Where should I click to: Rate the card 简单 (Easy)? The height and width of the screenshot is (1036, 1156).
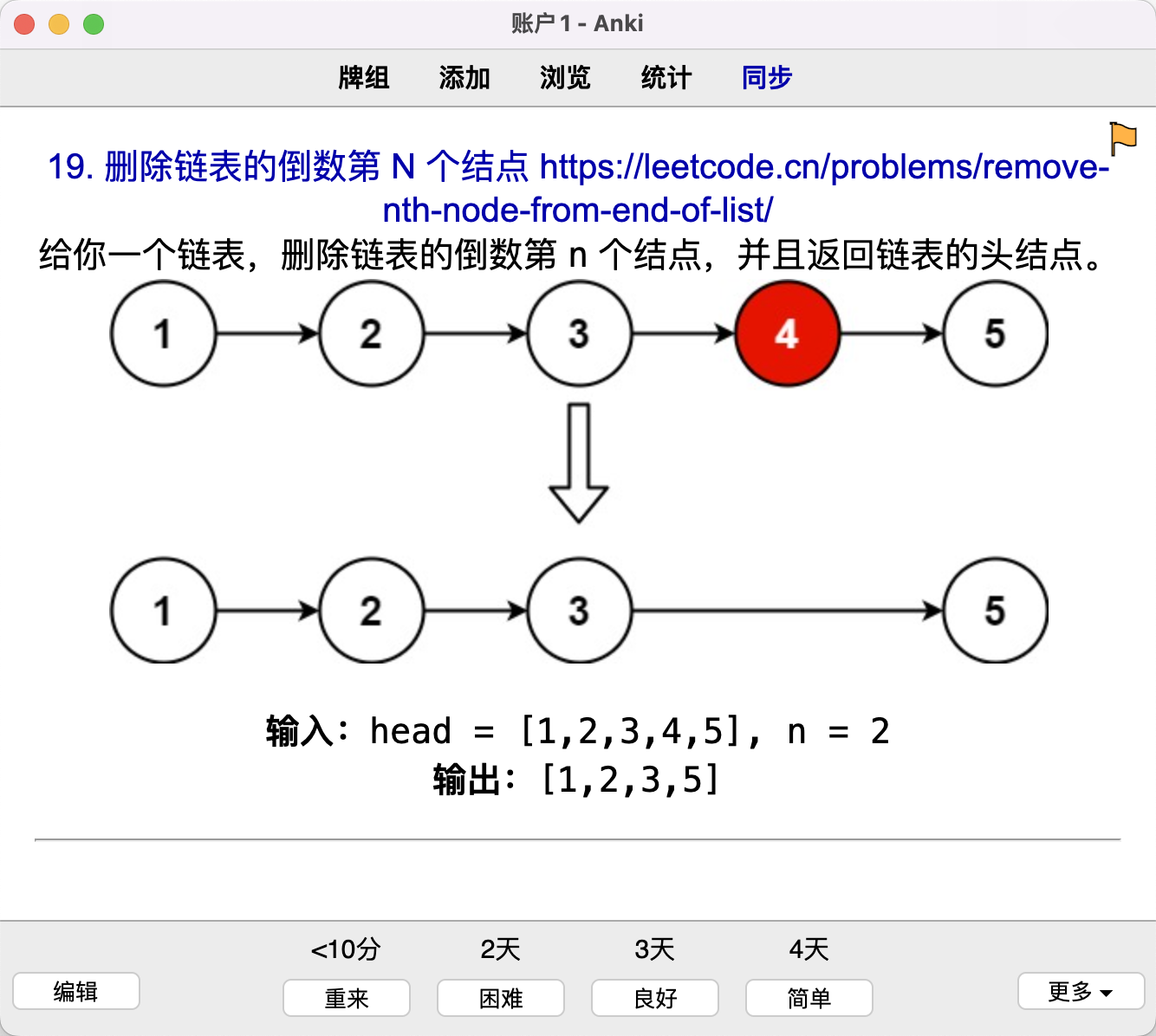(x=809, y=998)
